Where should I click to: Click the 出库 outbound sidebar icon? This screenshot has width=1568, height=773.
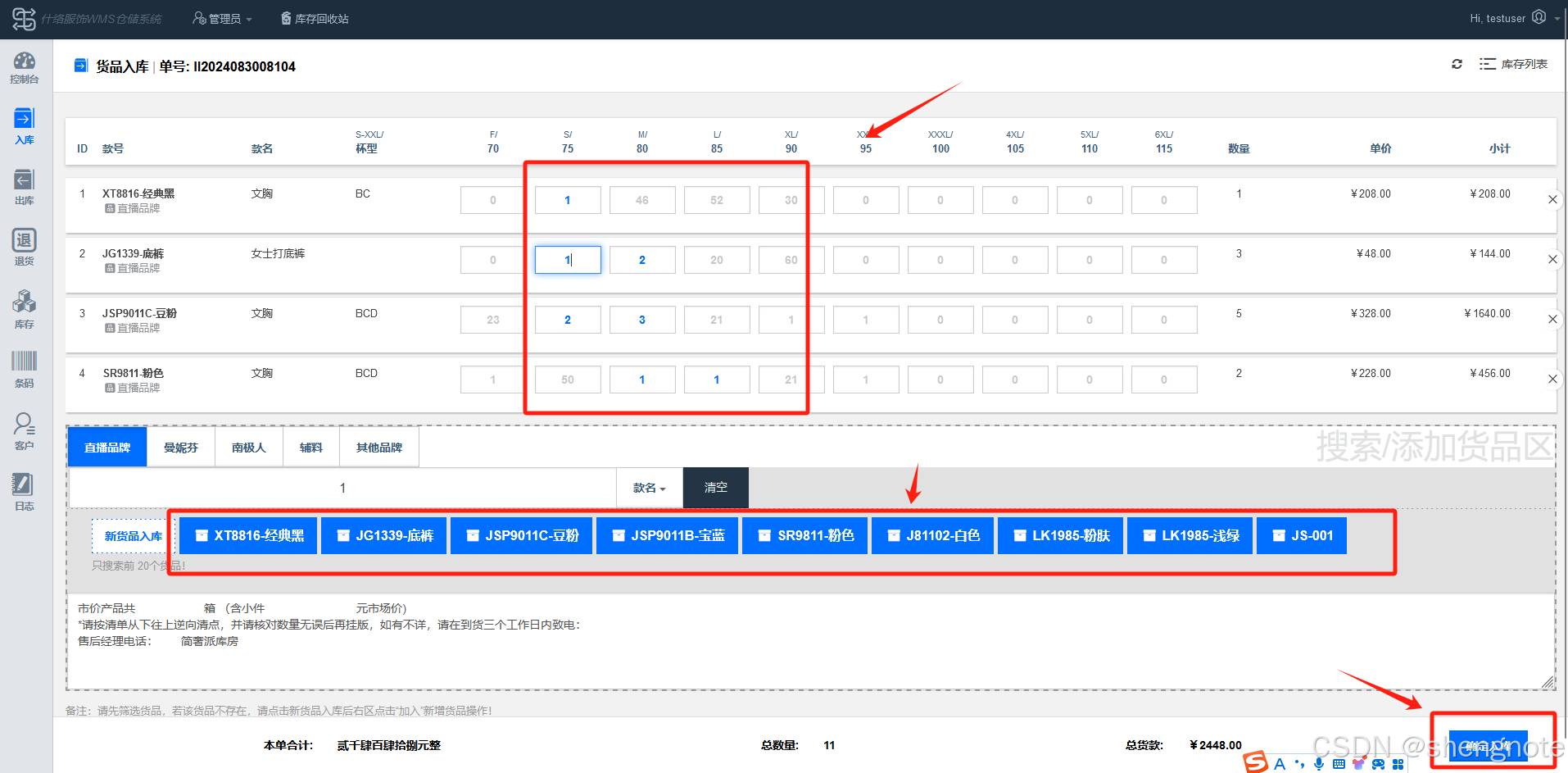tap(25, 187)
